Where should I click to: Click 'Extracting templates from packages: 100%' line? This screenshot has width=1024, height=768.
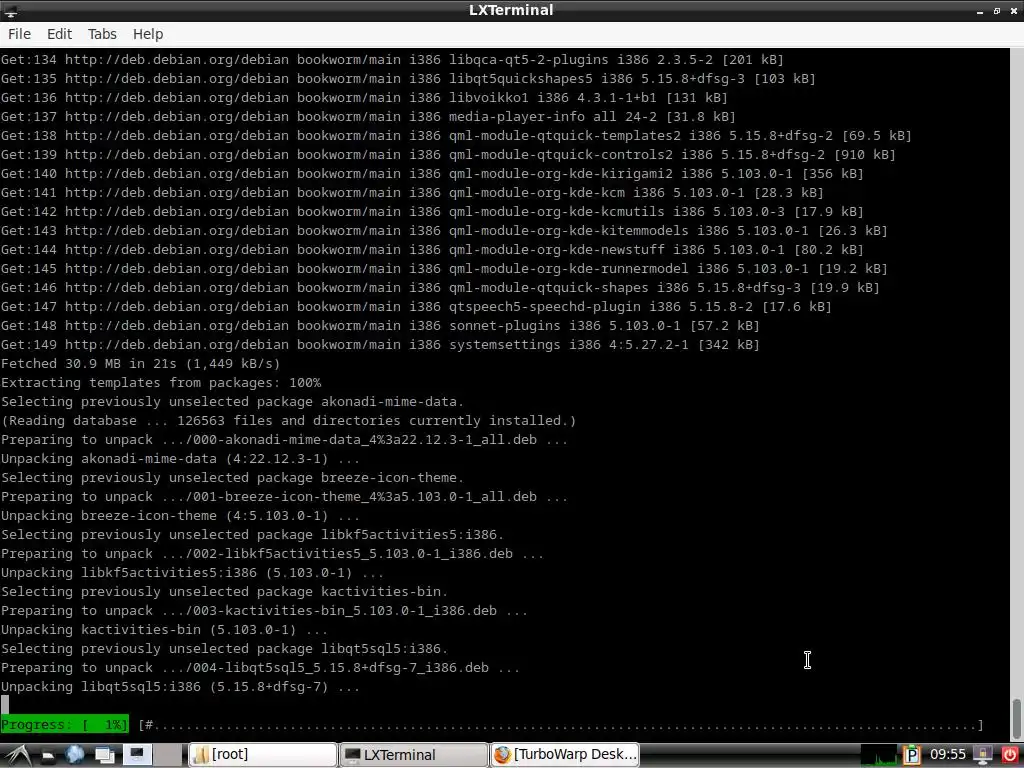(161, 383)
